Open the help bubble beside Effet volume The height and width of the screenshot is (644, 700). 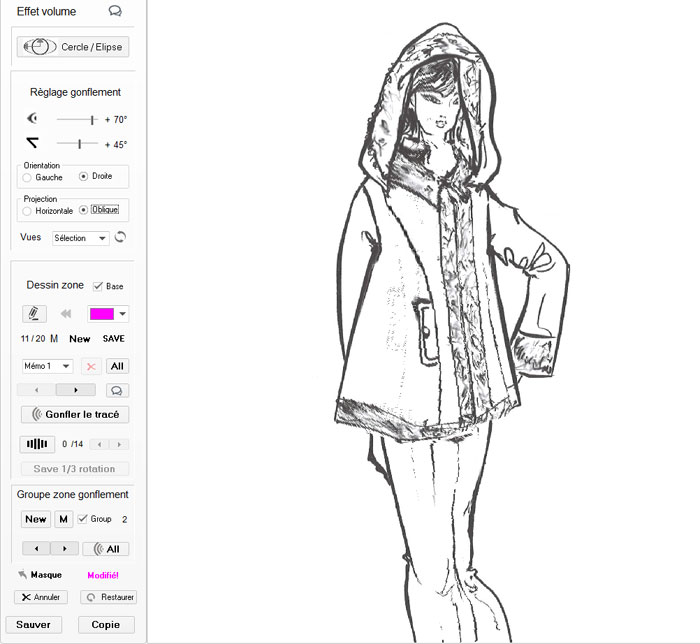pyautogui.click(x=115, y=12)
